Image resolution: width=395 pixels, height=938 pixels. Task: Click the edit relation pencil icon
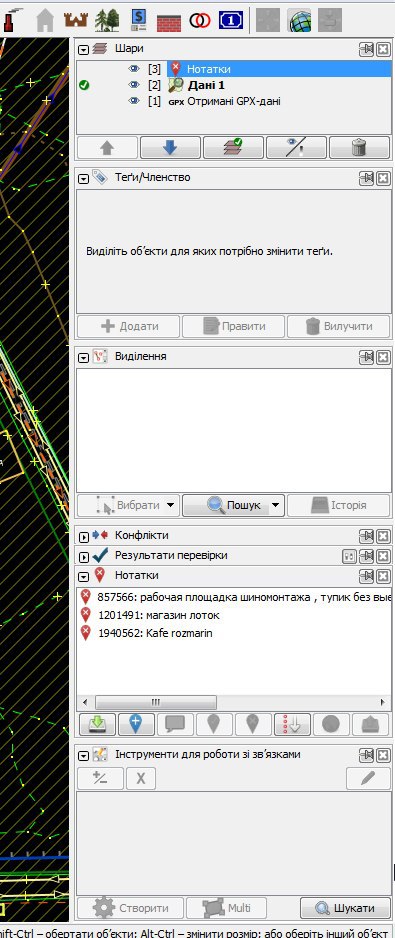click(368, 778)
